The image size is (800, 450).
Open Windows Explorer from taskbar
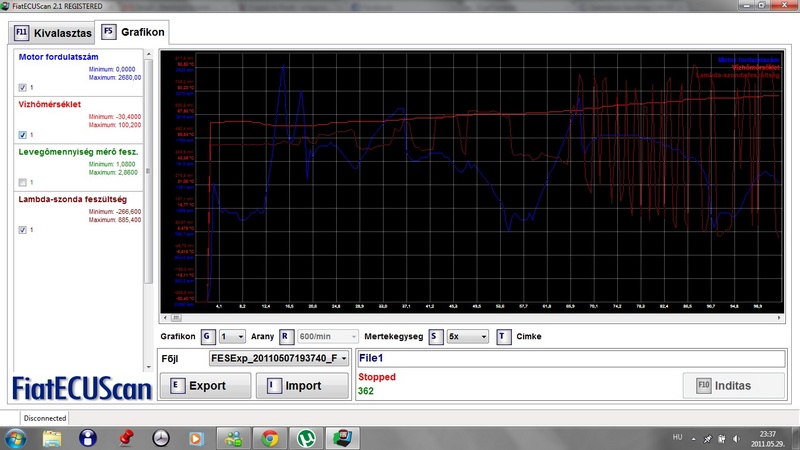point(52,439)
